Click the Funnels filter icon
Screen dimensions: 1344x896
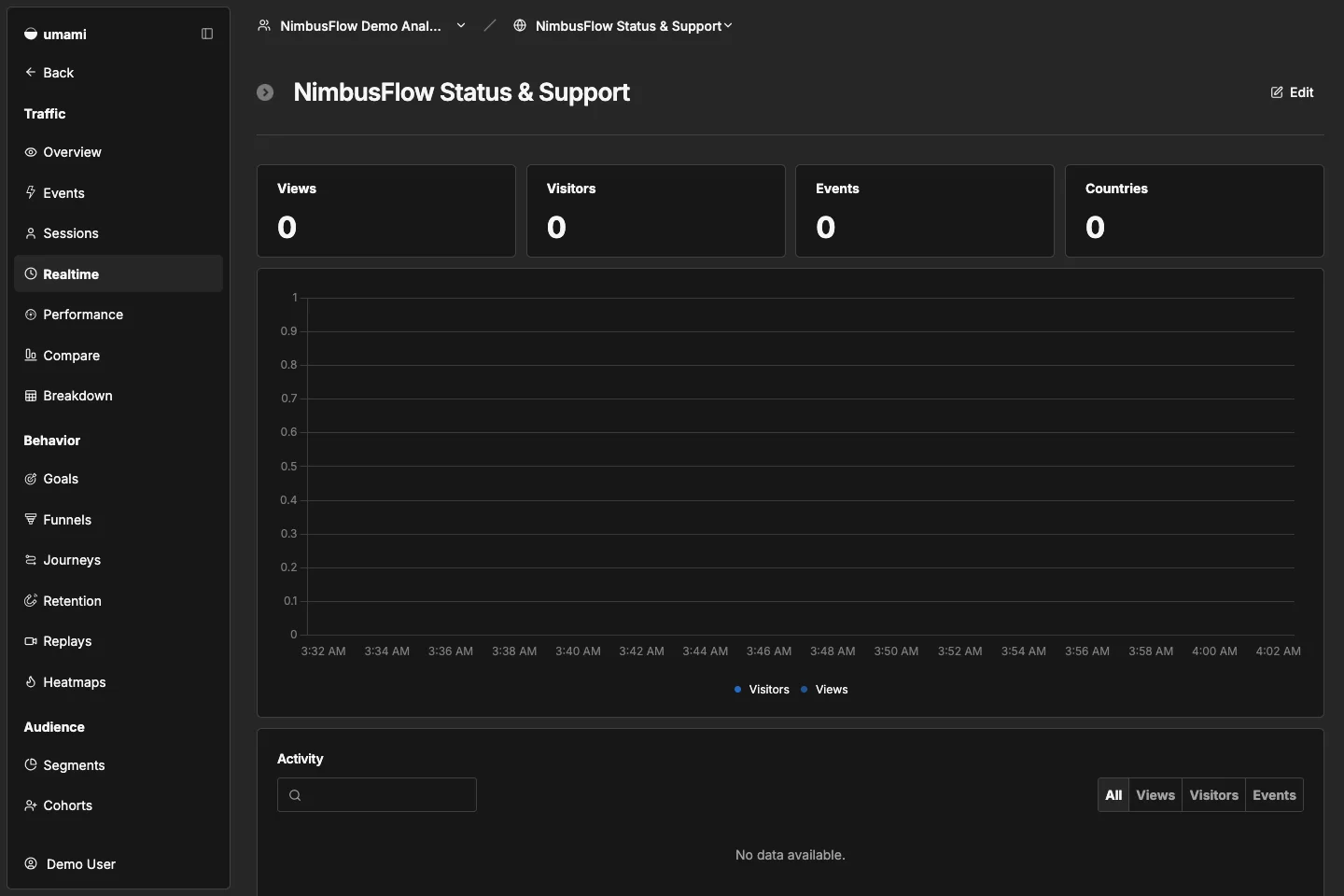pyautogui.click(x=31, y=519)
